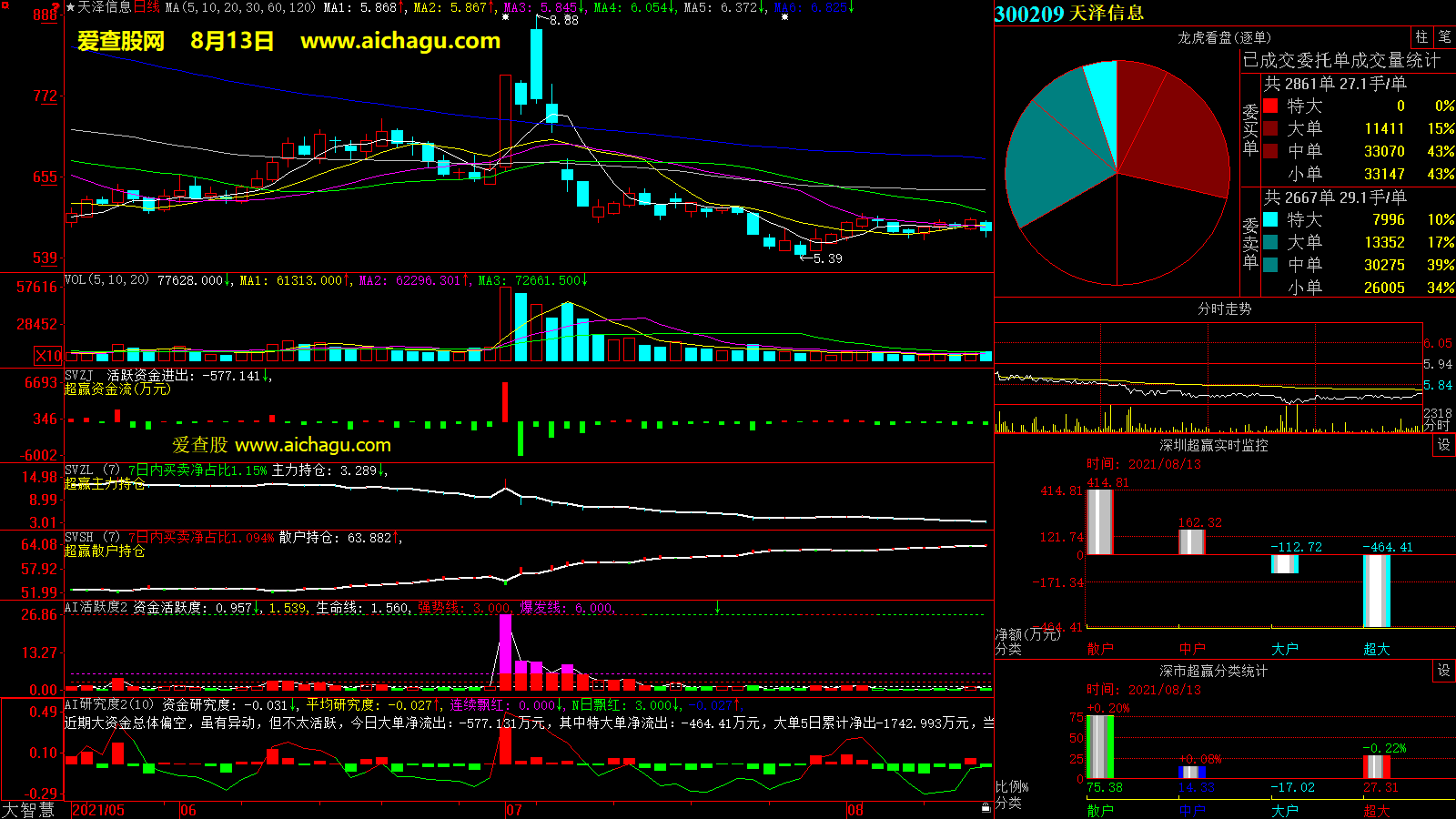Click the star icon before 天泽信息 title
This screenshot has width=1456, height=819.
click(x=71, y=7)
